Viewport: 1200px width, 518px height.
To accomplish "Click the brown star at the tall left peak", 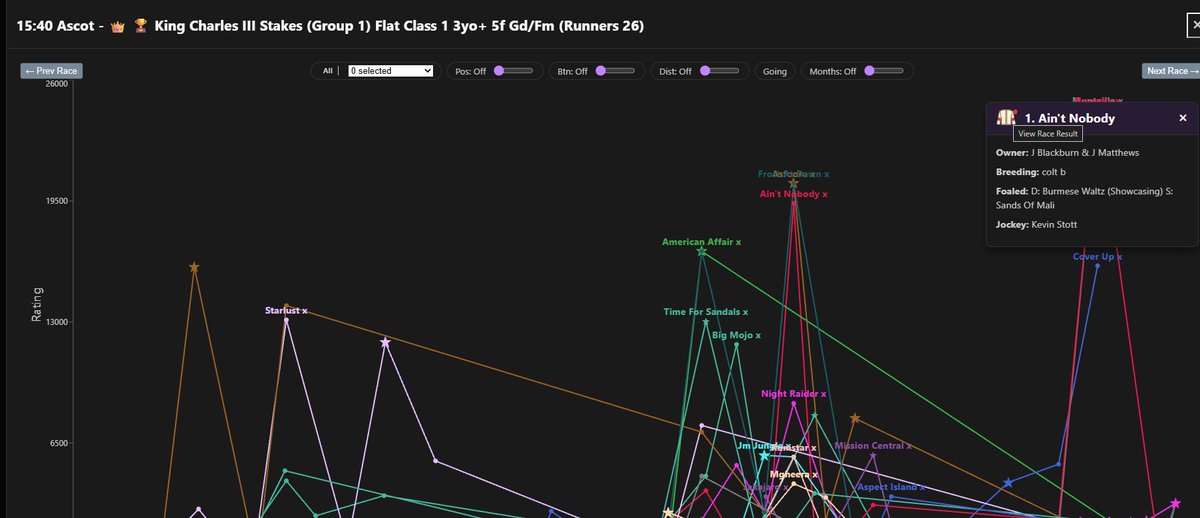I will [194, 267].
